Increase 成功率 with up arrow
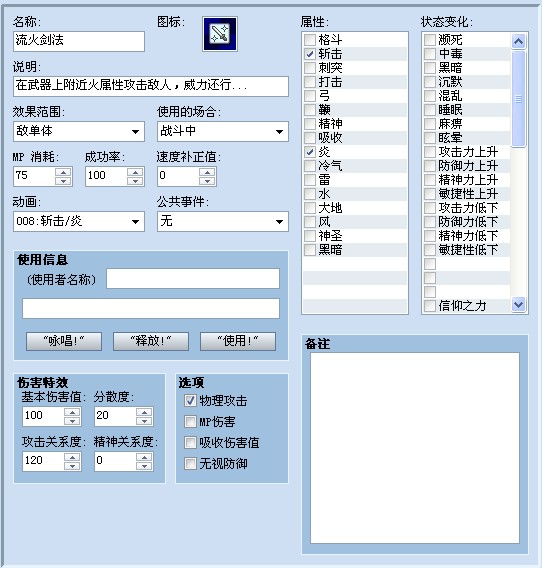Screen dimensions: 542x568 click(135, 172)
